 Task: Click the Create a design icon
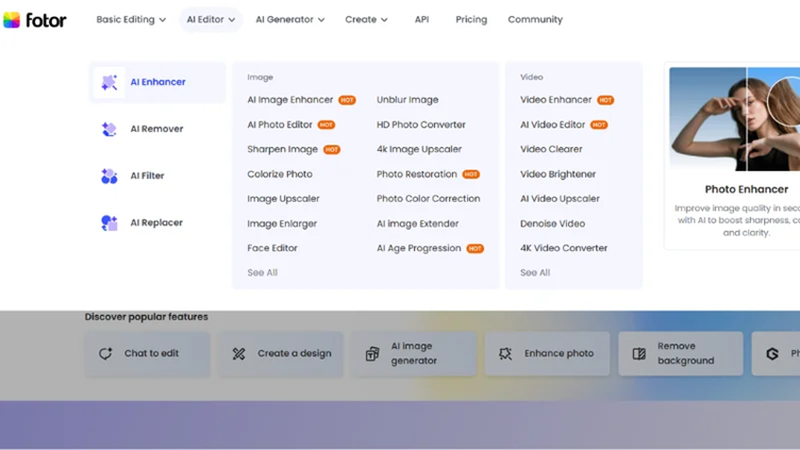(x=239, y=354)
